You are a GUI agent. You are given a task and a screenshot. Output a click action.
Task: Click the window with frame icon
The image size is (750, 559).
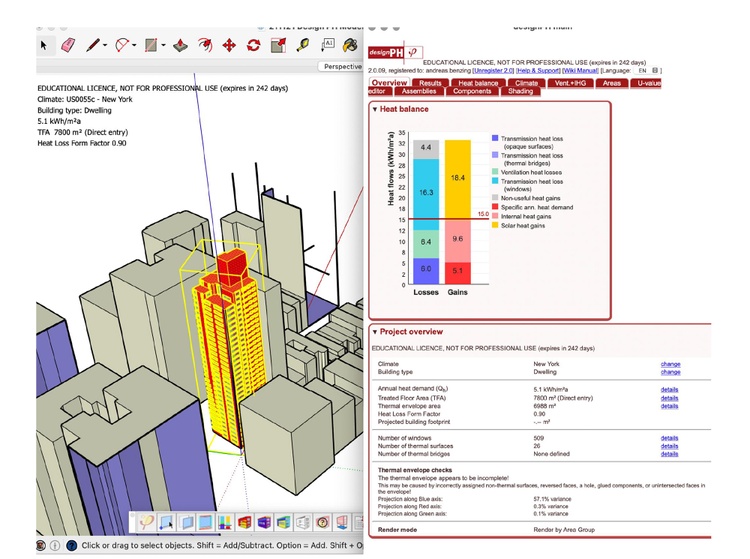205,522
